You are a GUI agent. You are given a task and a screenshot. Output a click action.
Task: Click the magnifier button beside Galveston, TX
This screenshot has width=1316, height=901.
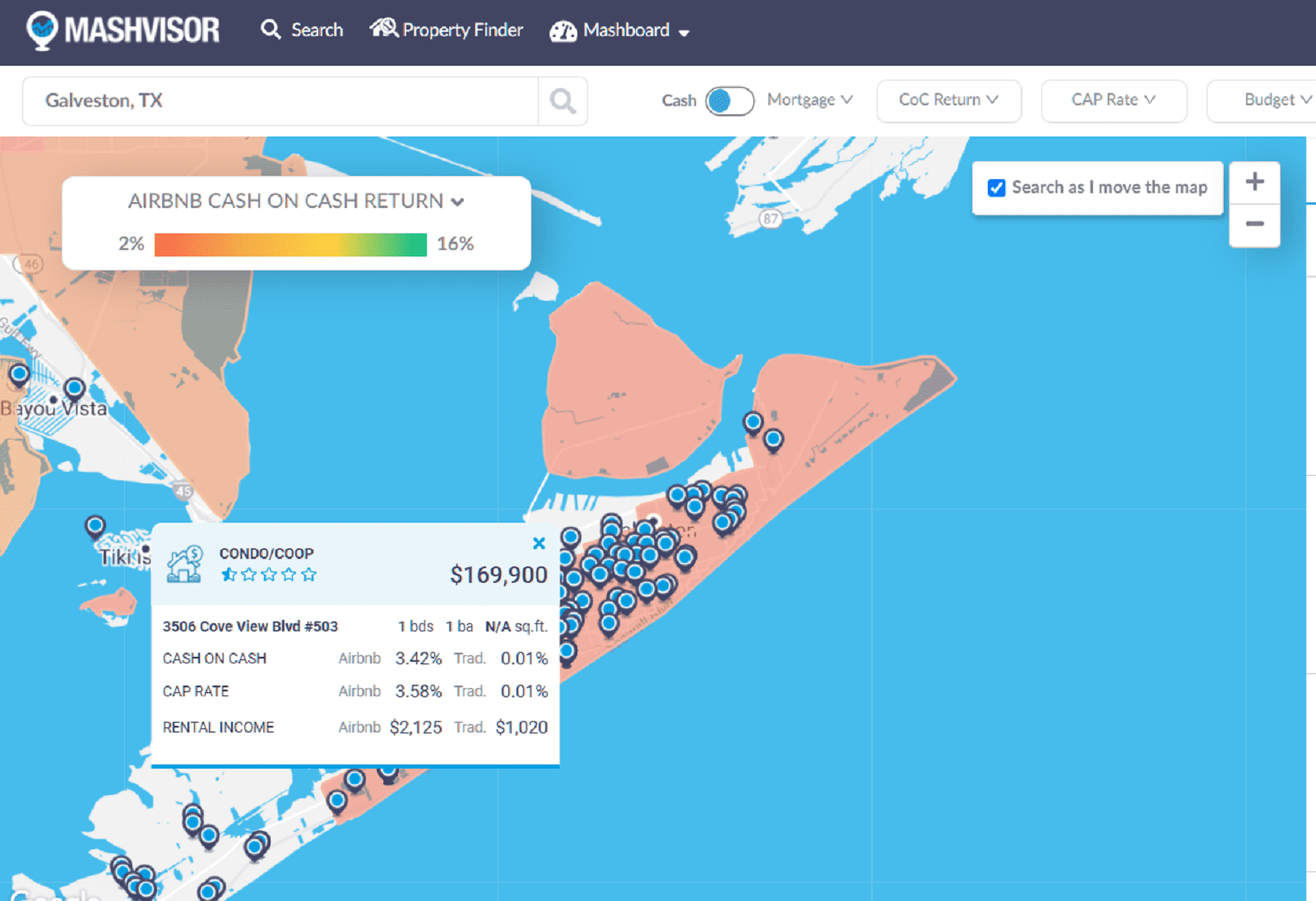pyautogui.click(x=563, y=101)
